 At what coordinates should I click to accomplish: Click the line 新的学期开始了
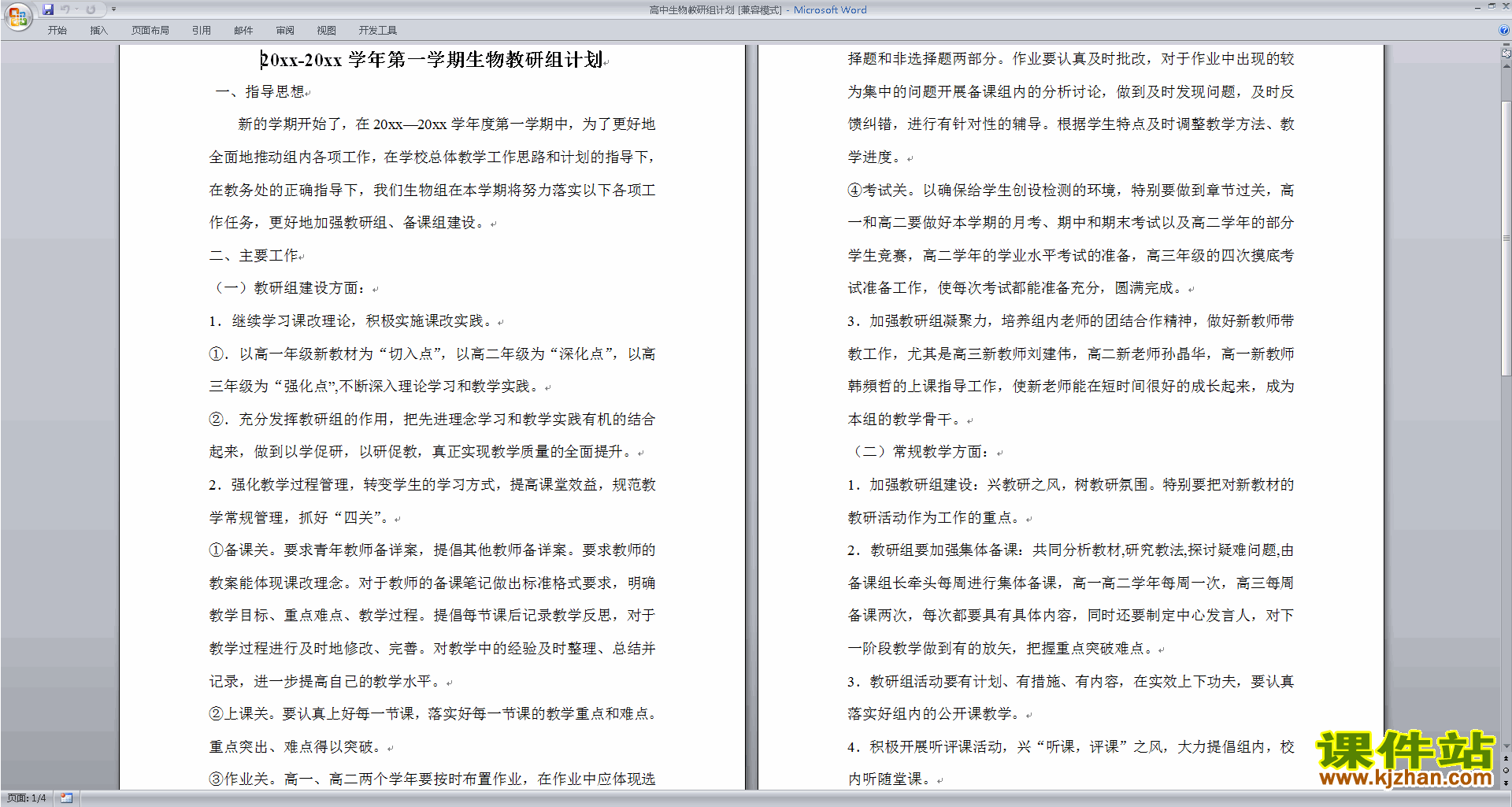[x=447, y=124]
